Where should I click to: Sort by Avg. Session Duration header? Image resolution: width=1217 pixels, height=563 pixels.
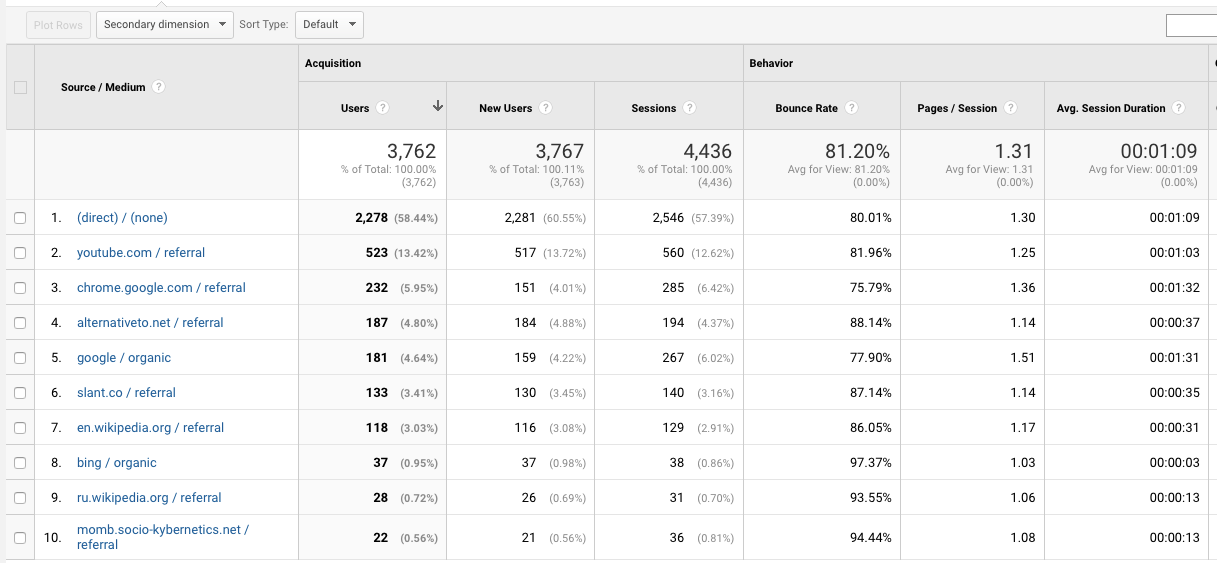tap(1111, 108)
